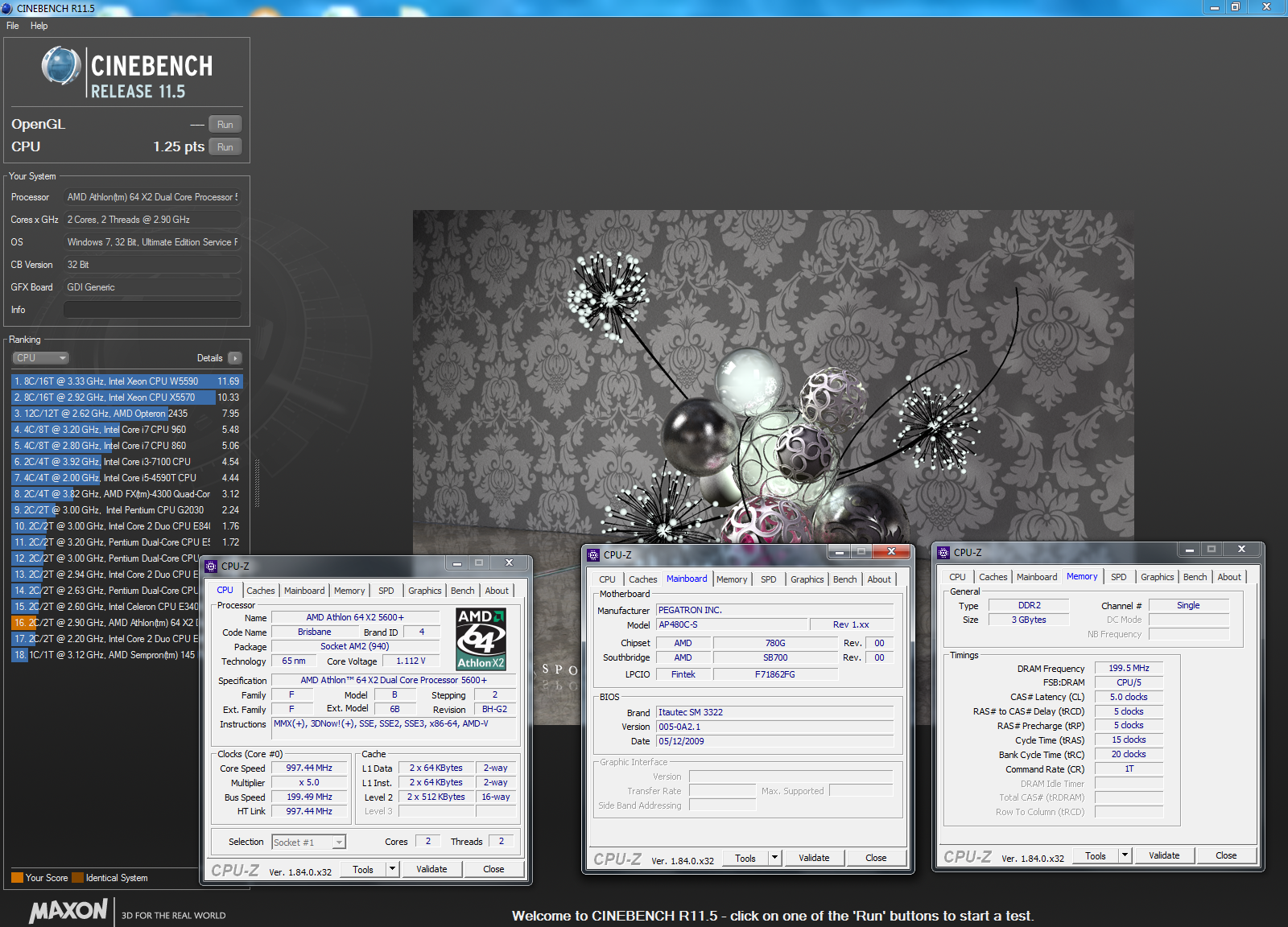Click Validate in the Mainboard window
The height and width of the screenshot is (927, 1288).
pyautogui.click(x=814, y=858)
